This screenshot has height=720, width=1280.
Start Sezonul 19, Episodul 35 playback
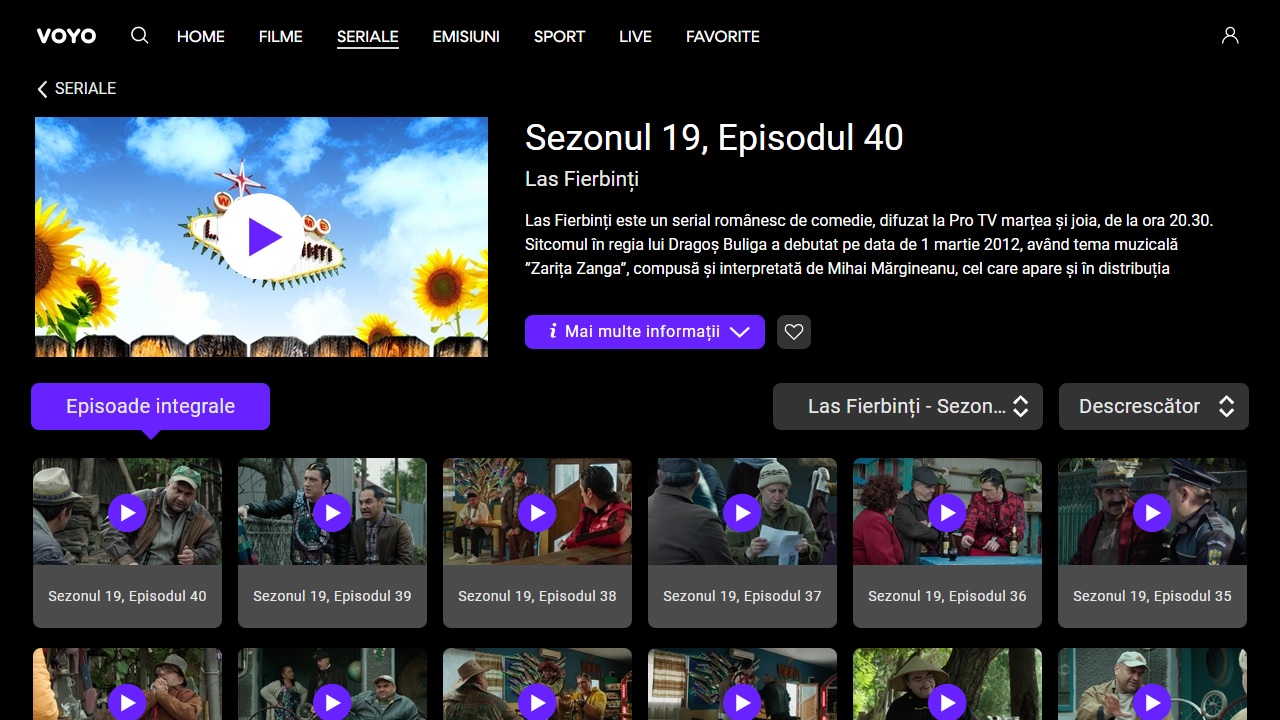(x=1152, y=513)
